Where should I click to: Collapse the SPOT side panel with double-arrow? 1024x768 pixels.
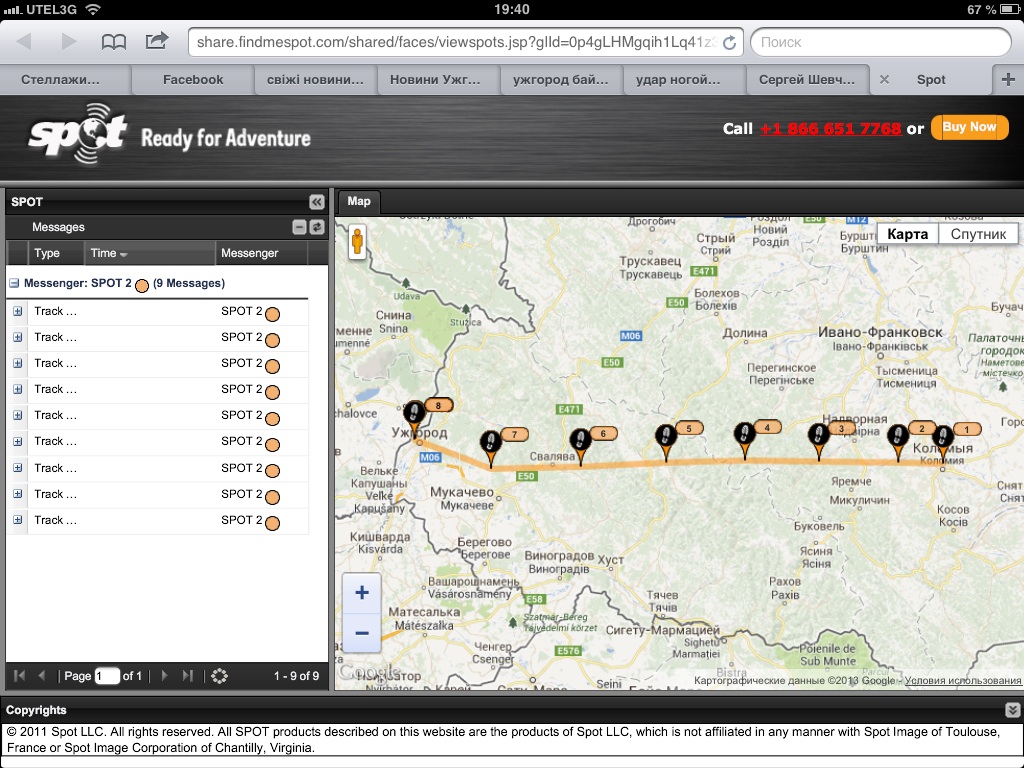[317, 201]
